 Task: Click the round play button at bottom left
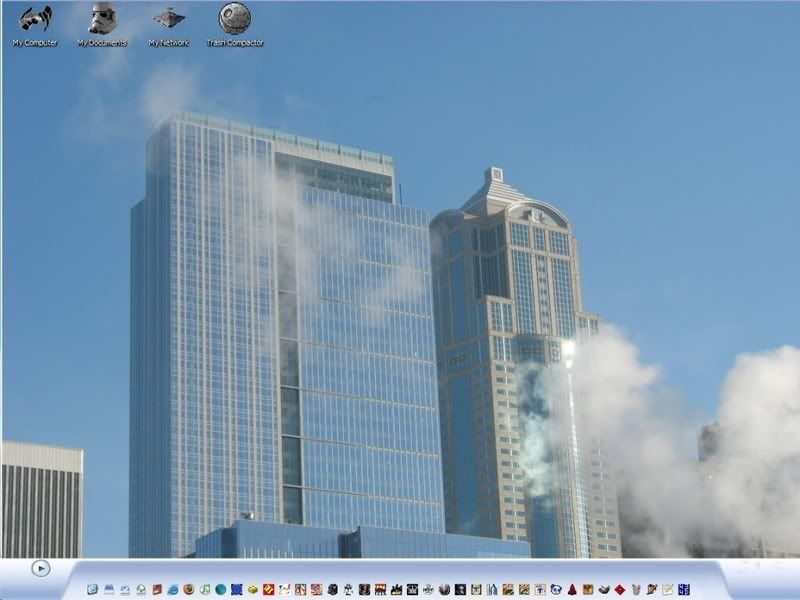41,568
